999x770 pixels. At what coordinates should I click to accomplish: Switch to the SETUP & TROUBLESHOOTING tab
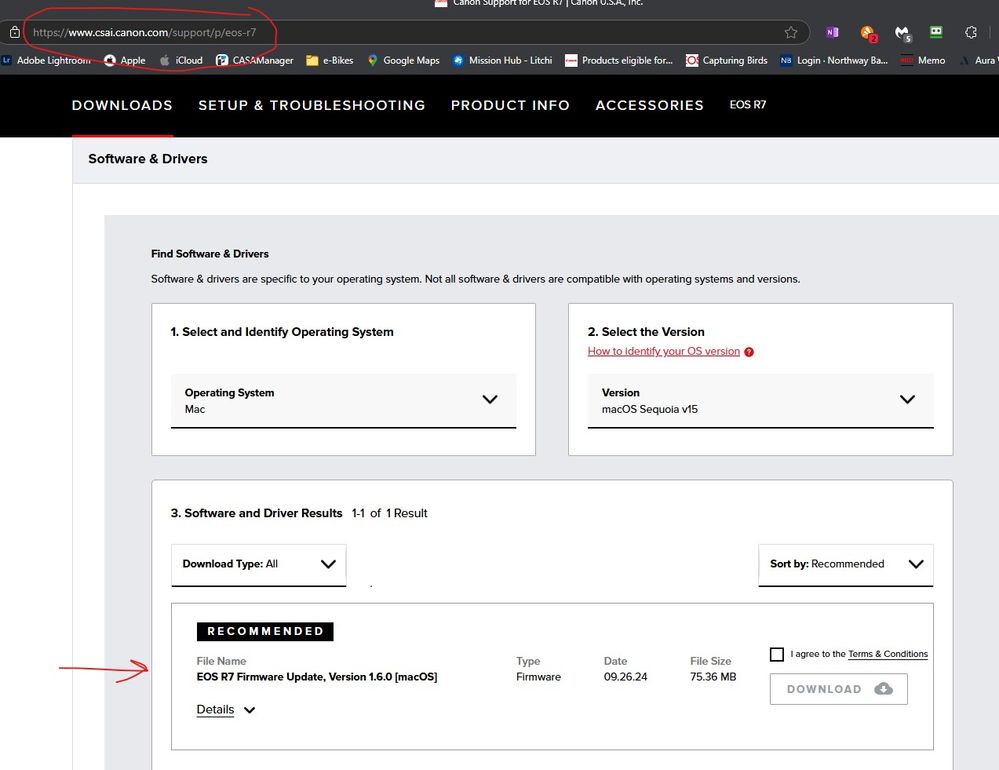[311, 105]
